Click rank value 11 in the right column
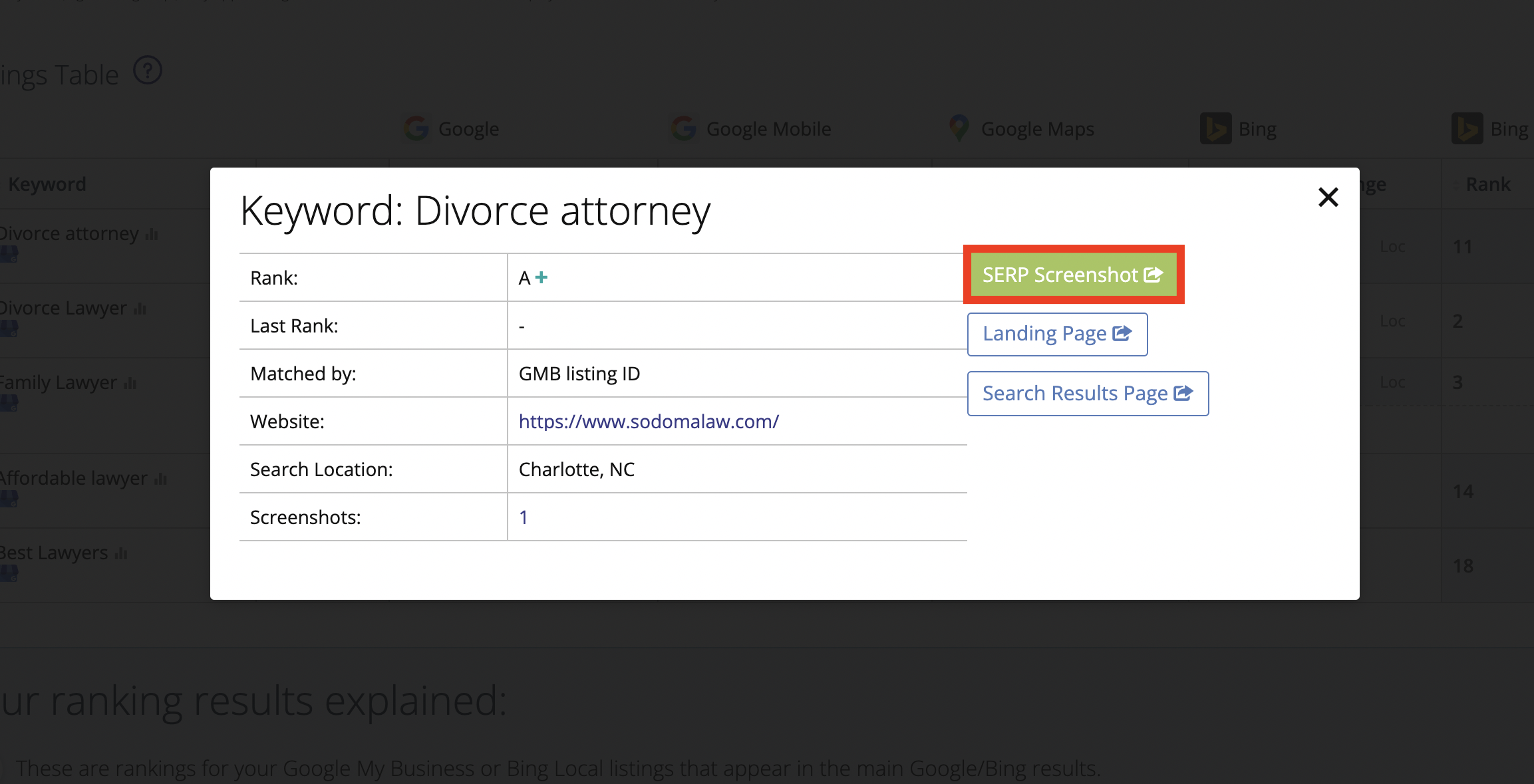The image size is (1534, 784). [1462, 247]
